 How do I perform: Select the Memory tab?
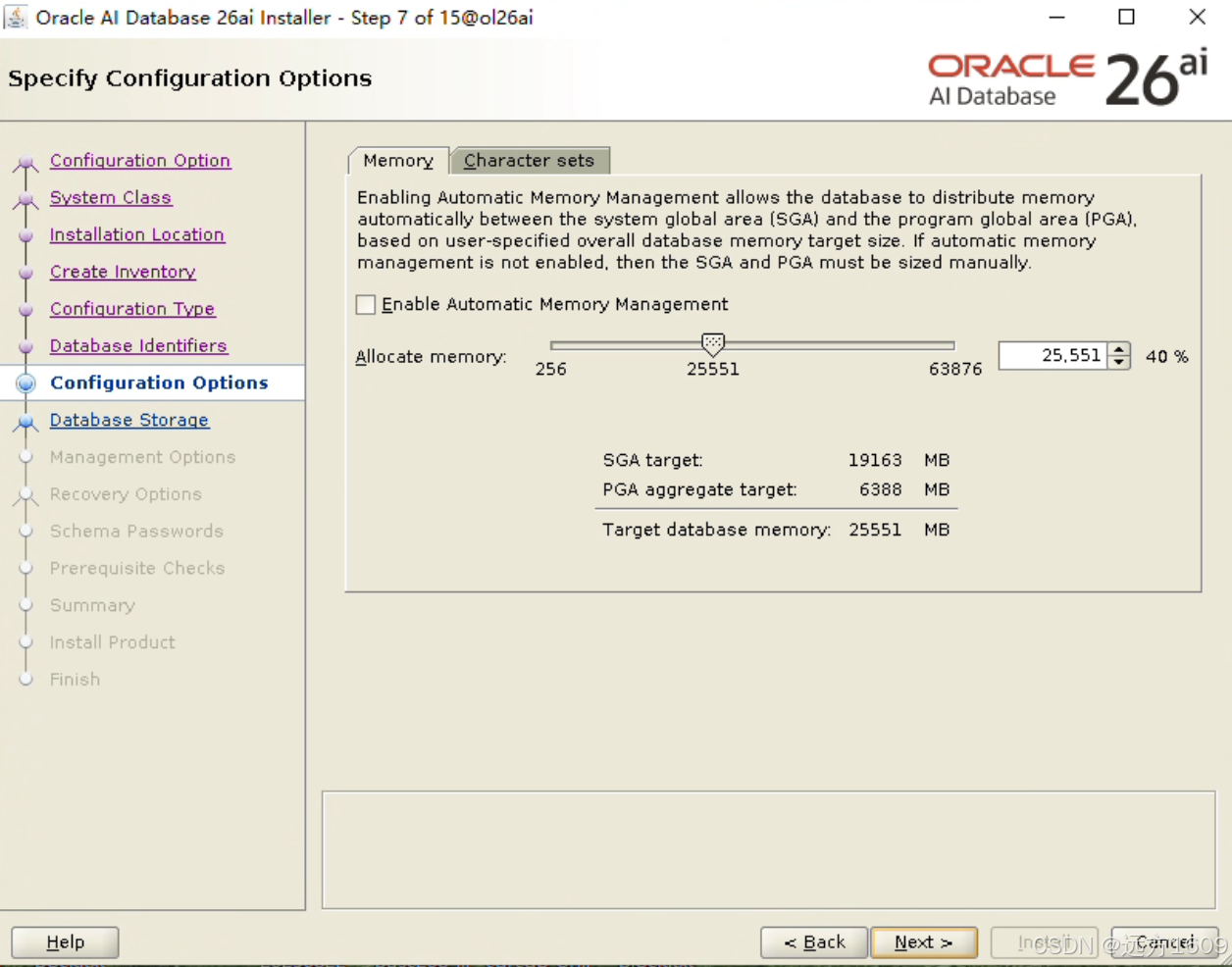point(398,161)
